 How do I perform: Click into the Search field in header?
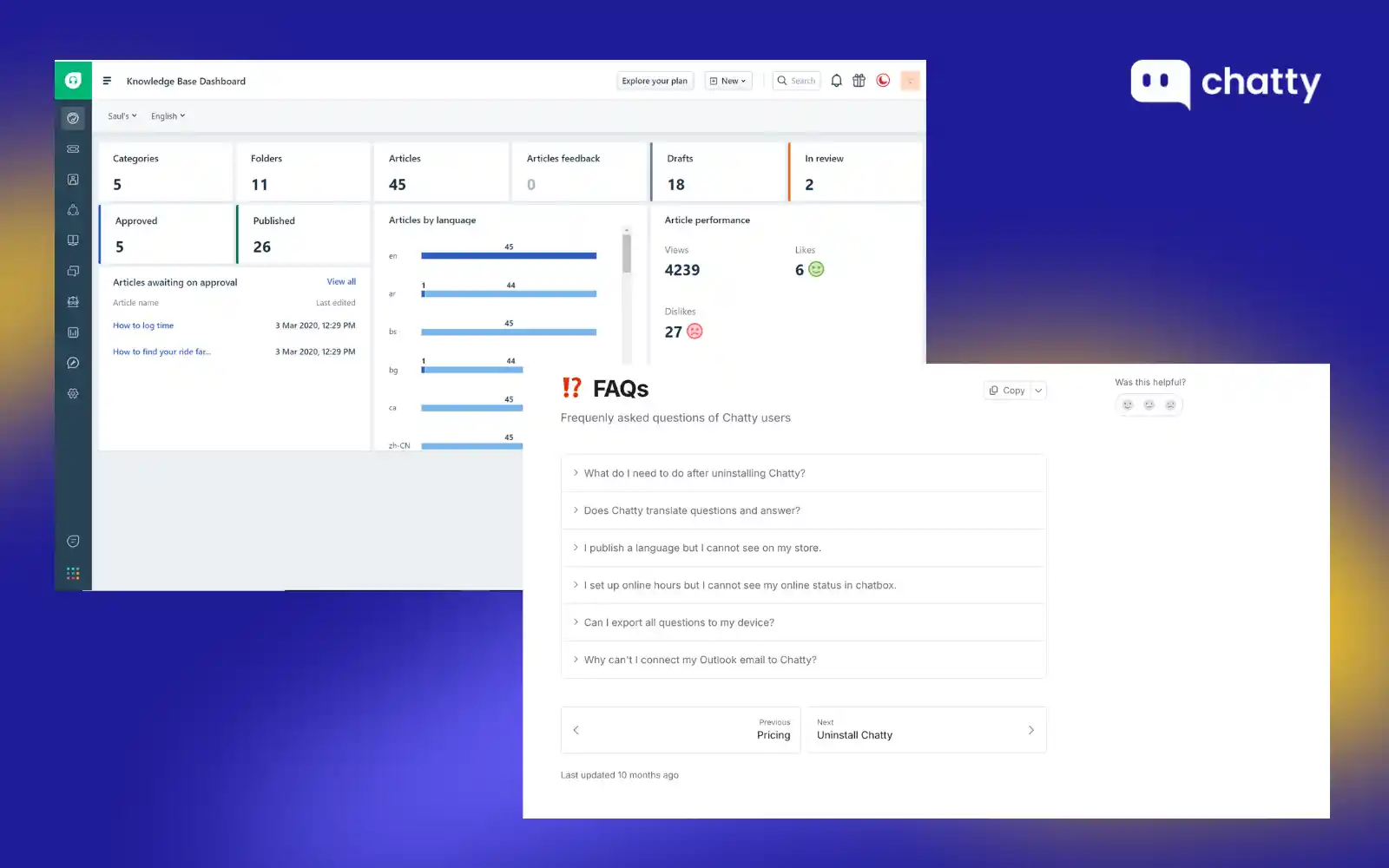point(797,81)
